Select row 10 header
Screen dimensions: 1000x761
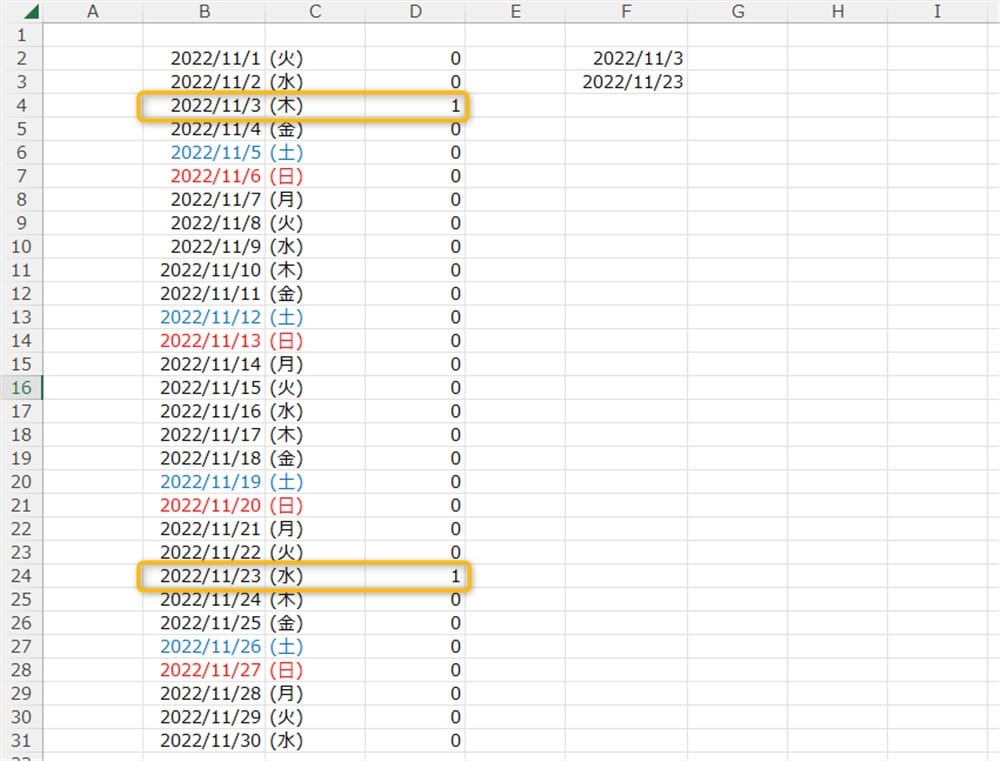click(21, 246)
